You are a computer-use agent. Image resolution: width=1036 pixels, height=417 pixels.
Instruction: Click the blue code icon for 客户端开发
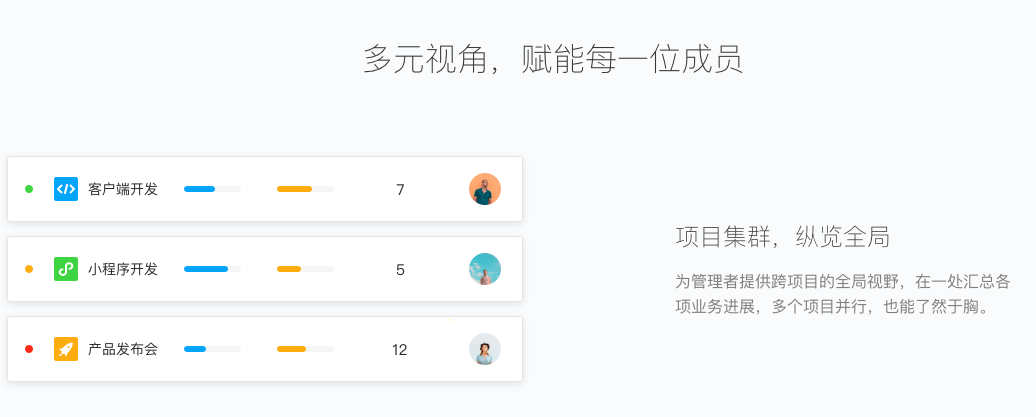point(66,189)
